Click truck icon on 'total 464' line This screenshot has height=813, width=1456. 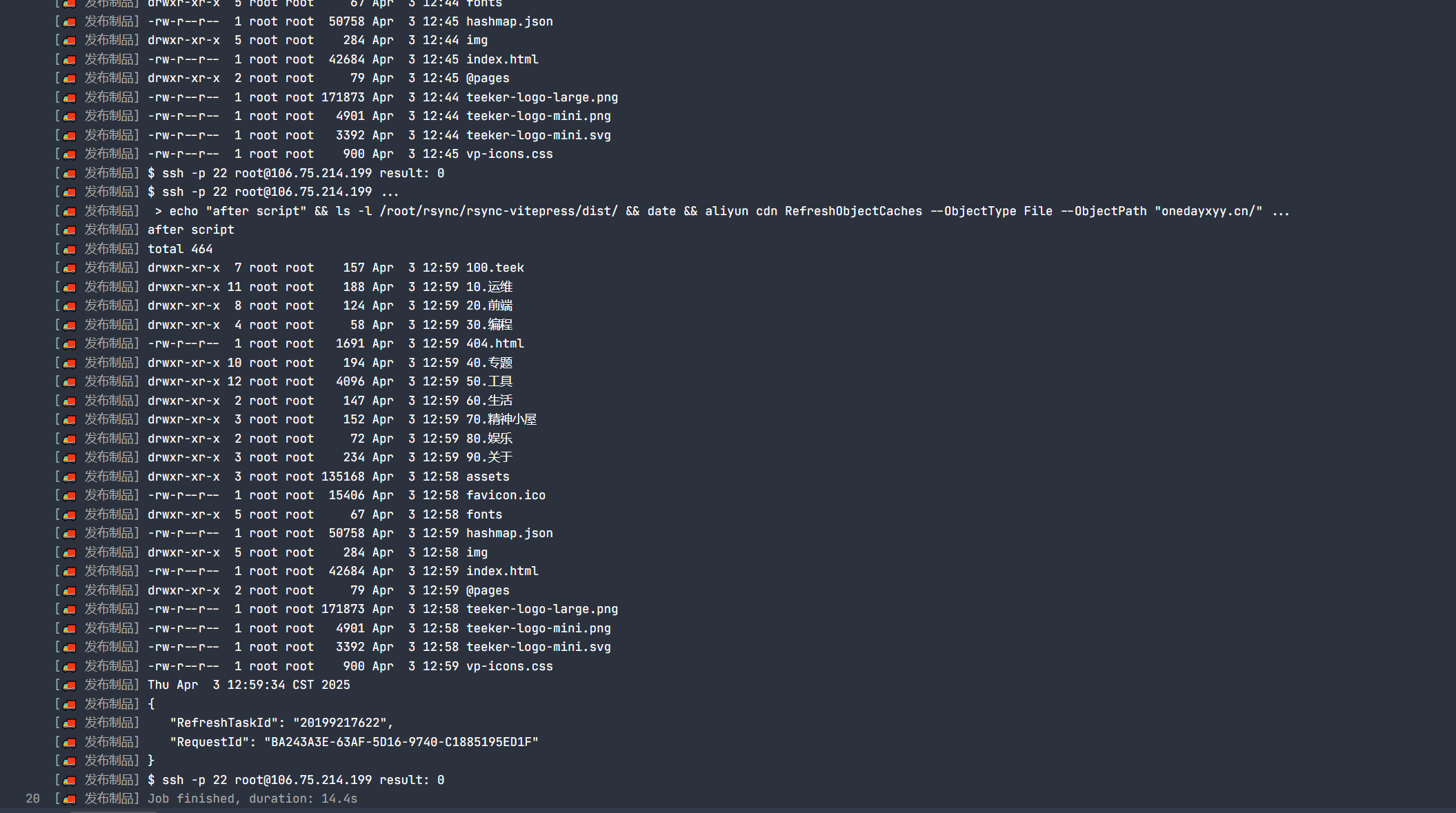[x=70, y=250]
